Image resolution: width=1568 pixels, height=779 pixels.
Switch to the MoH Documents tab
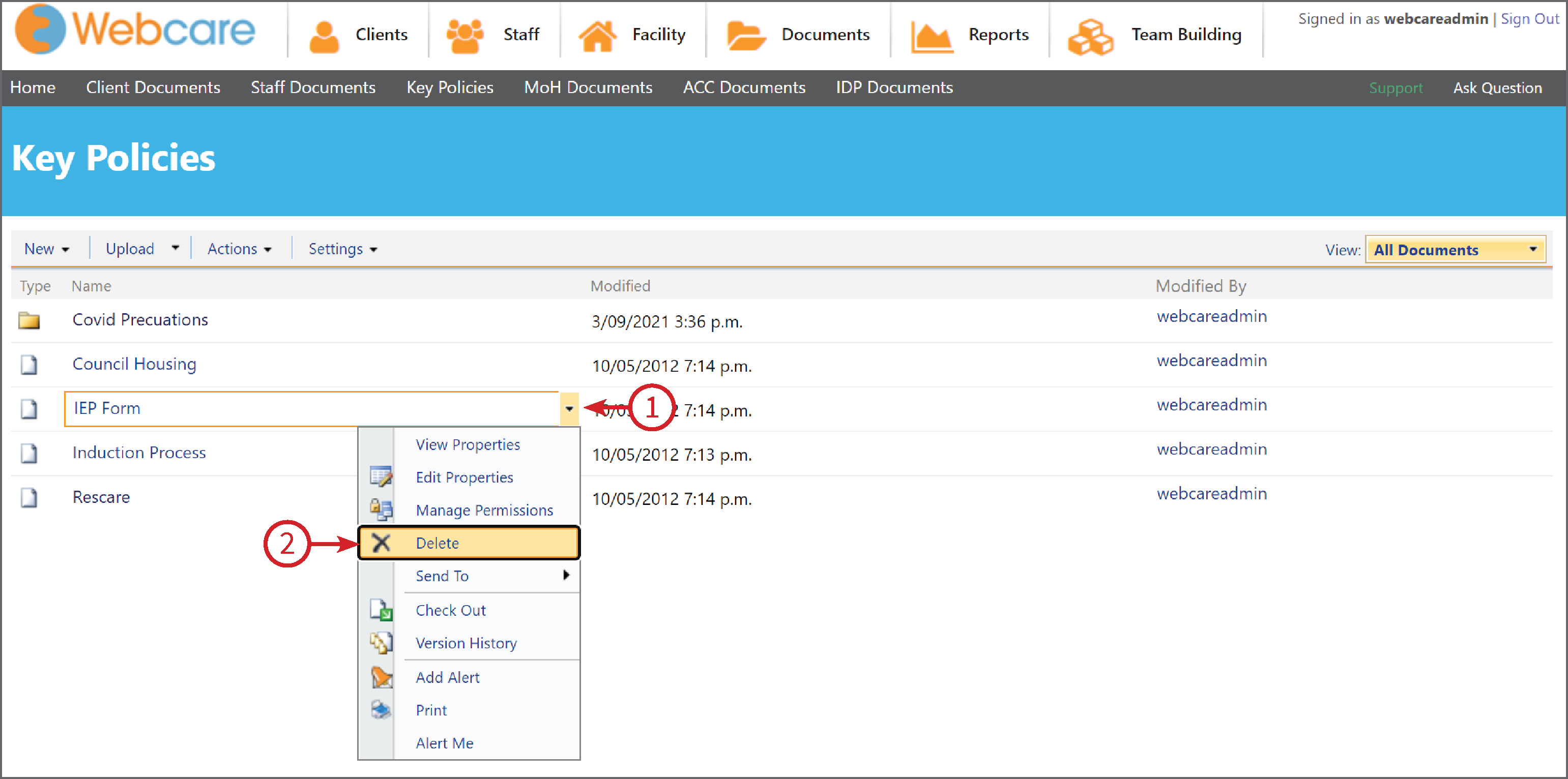point(588,87)
